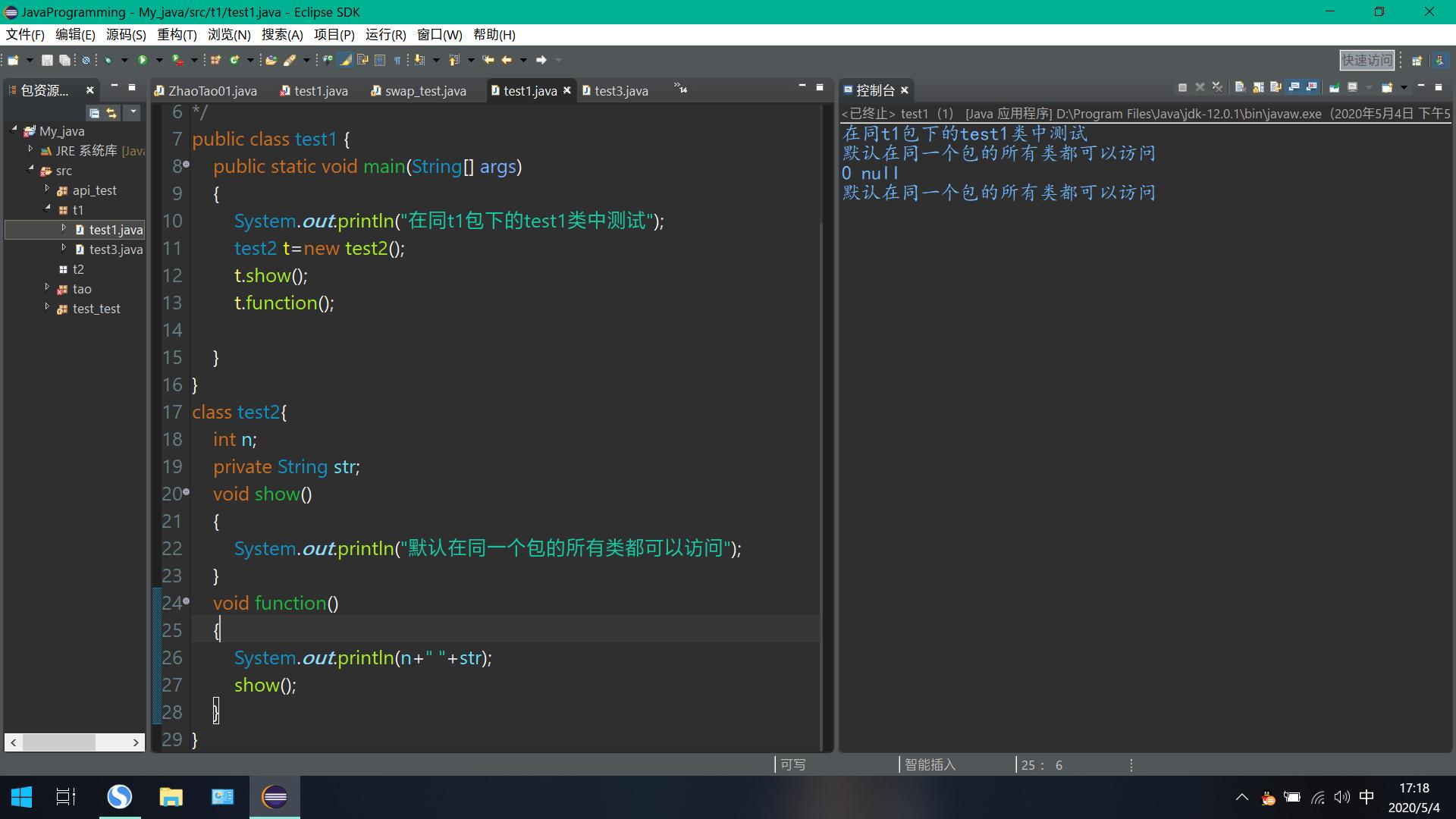1456x819 pixels.
Task: Toggle Link with Editor in Package Explorer
Action: pyautogui.click(x=111, y=113)
